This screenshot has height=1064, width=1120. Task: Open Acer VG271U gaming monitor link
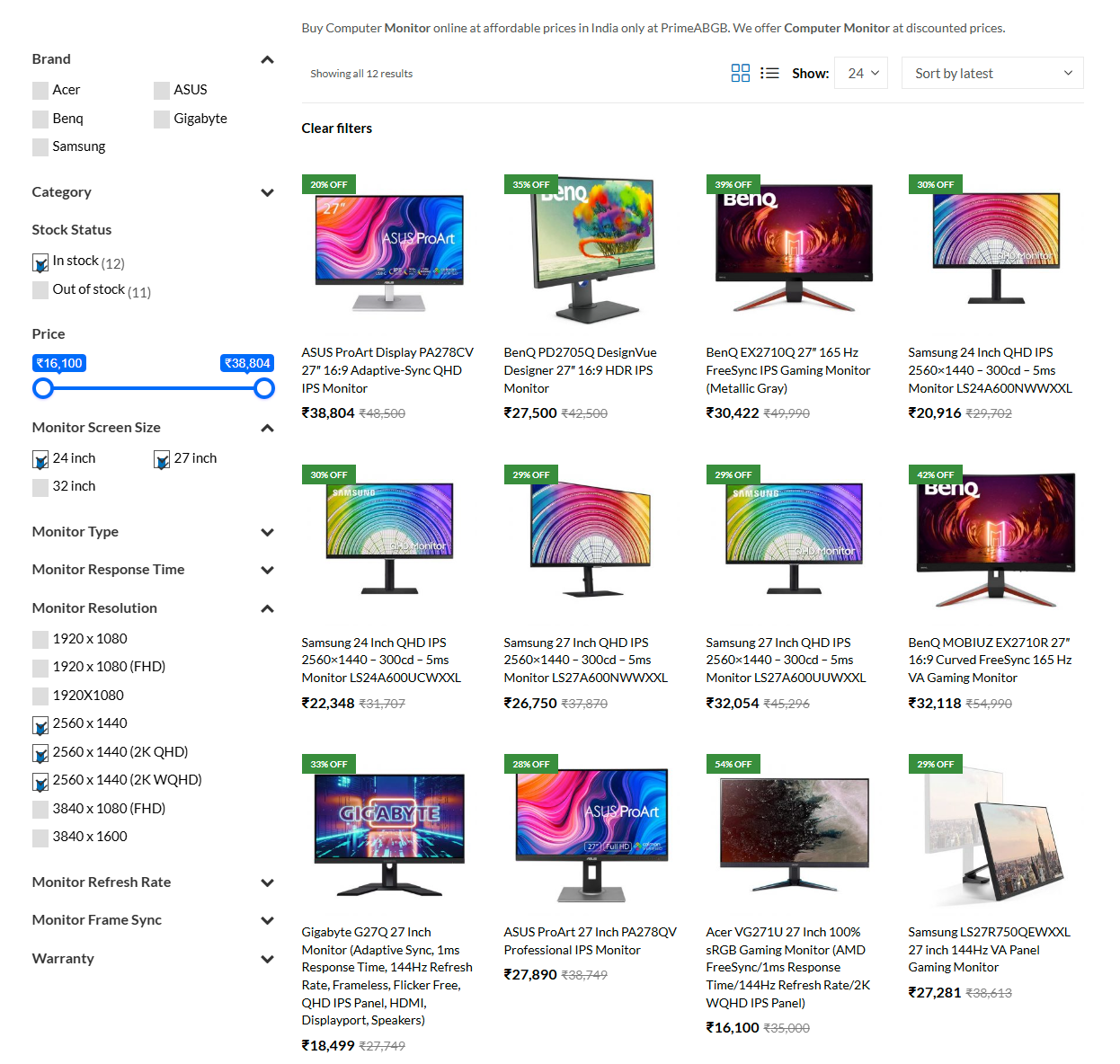pos(788,967)
